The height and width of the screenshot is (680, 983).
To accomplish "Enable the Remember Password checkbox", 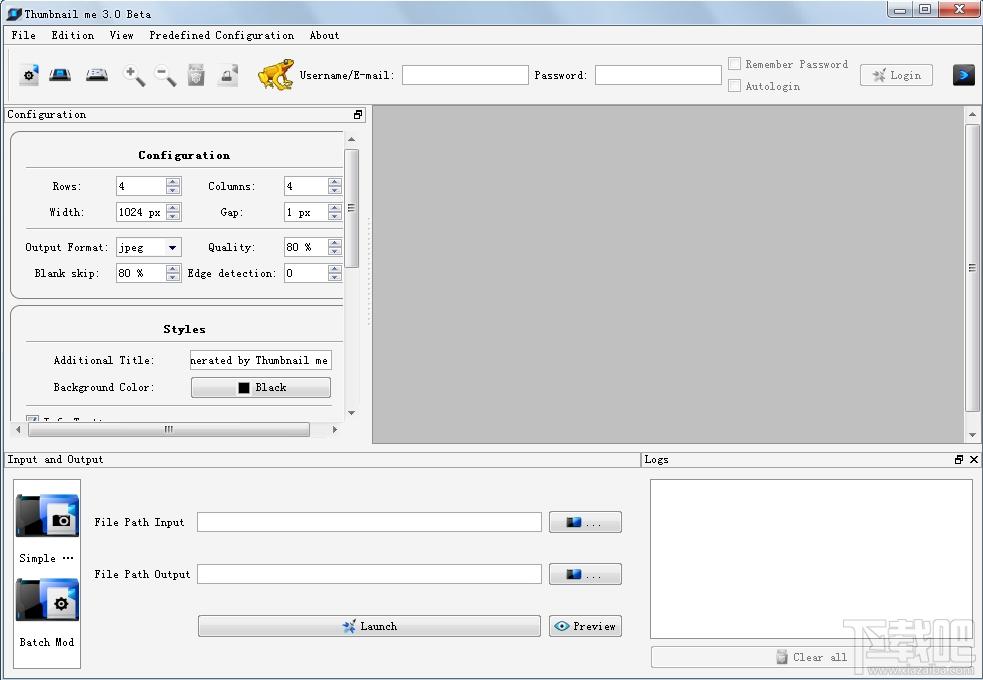I will click(x=734, y=64).
